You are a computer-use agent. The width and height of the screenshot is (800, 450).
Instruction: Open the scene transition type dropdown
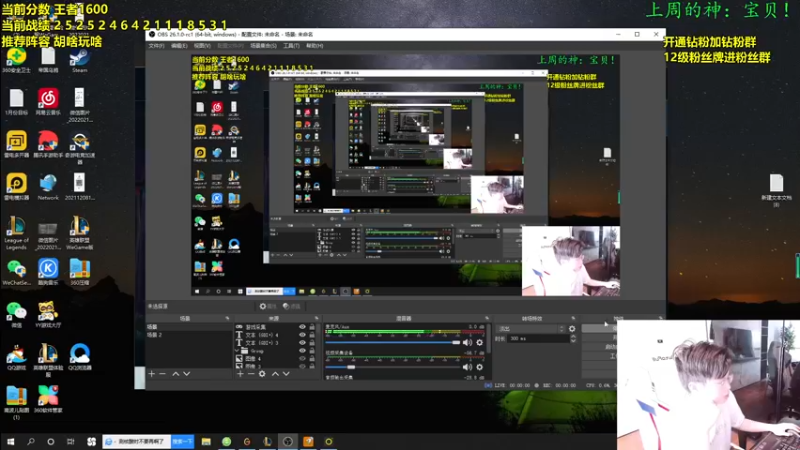coord(531,329)
